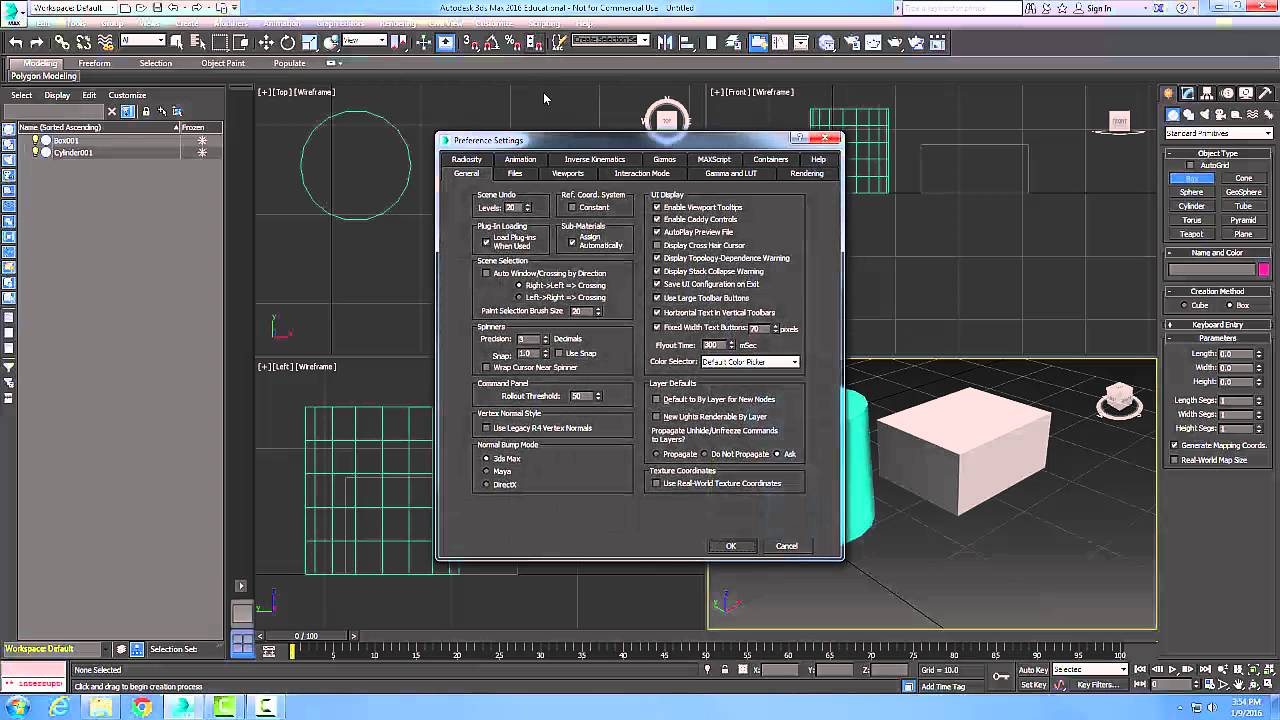Open the Standard Primitives dropdown

coord(1219,133)
